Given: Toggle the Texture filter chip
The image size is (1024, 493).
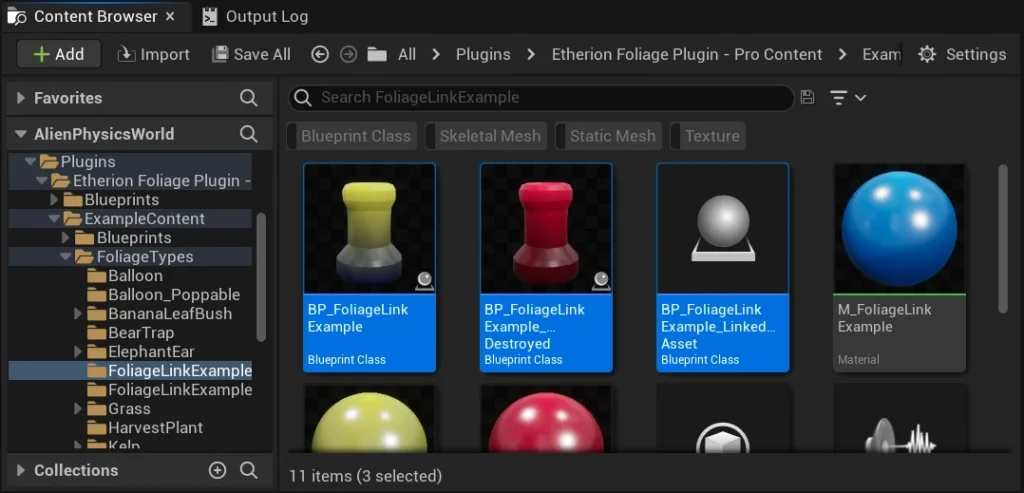Looking at the screenshot, I should pyautogui.click(x=711, y=136).
